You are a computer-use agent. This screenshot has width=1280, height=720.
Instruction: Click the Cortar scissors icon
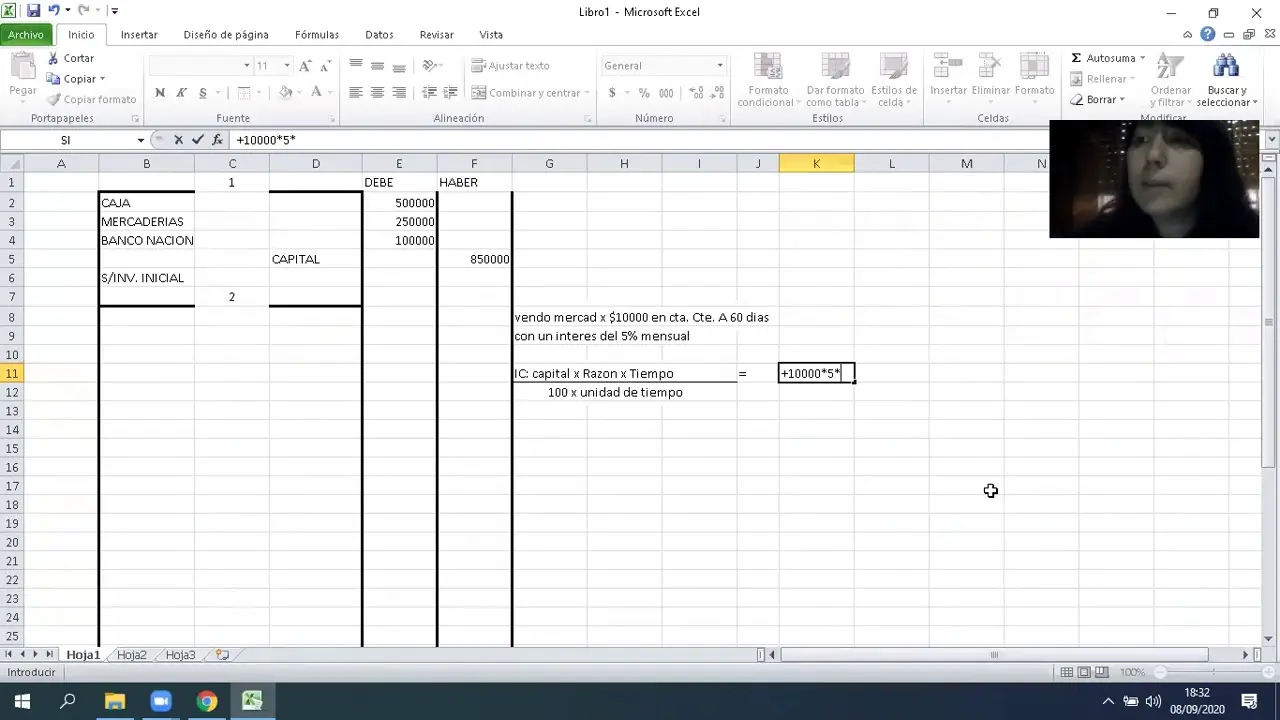click(54, 59)
